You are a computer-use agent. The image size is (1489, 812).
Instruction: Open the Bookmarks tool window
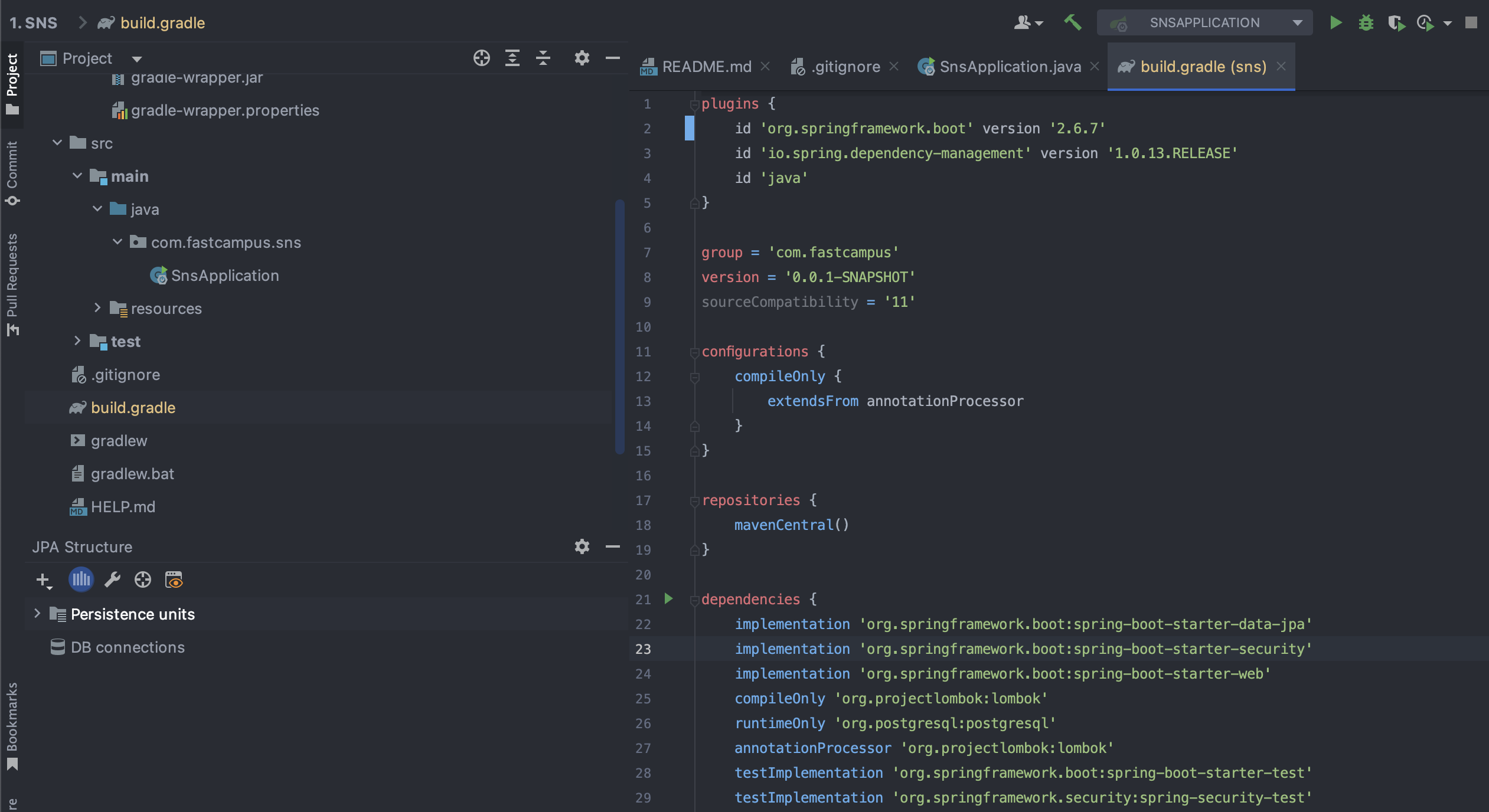[x=12, y=726]
